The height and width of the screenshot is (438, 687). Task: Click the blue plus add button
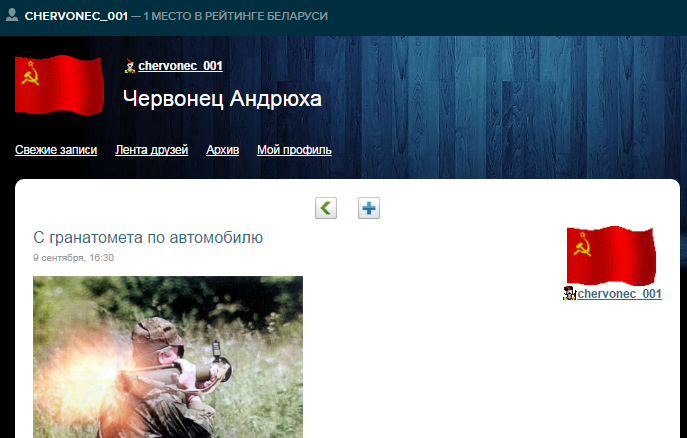(x=369, y=208)
